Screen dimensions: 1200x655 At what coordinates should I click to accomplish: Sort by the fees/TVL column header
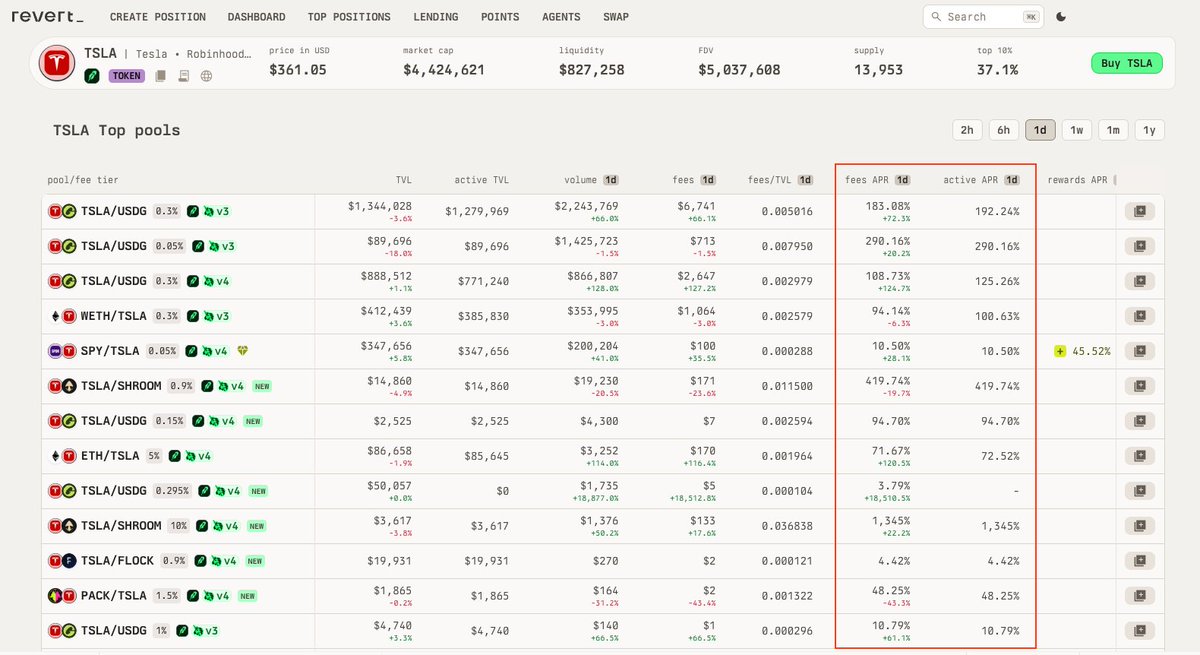click(780, 180)
